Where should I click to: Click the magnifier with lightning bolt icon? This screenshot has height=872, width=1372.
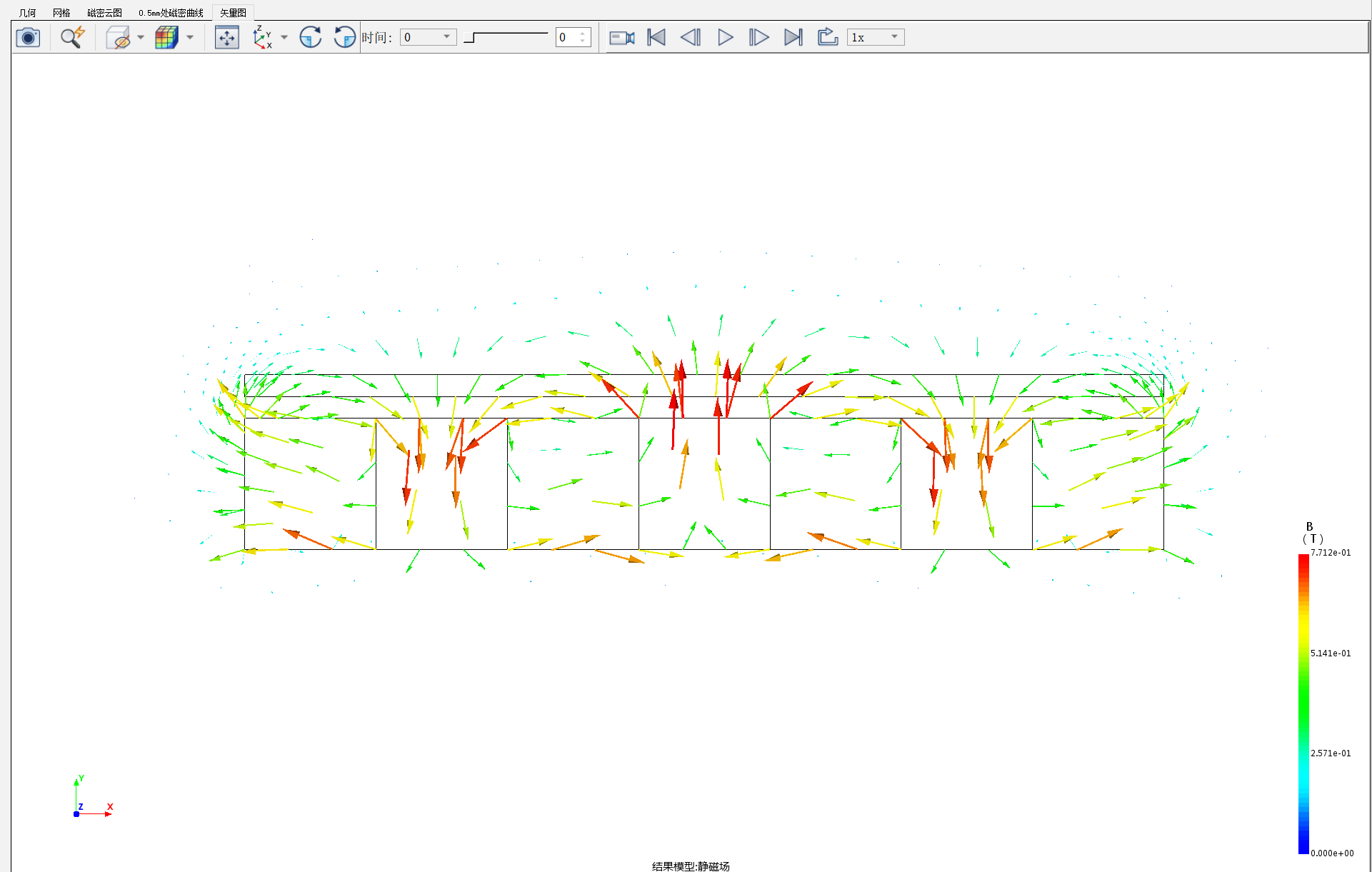72,37
